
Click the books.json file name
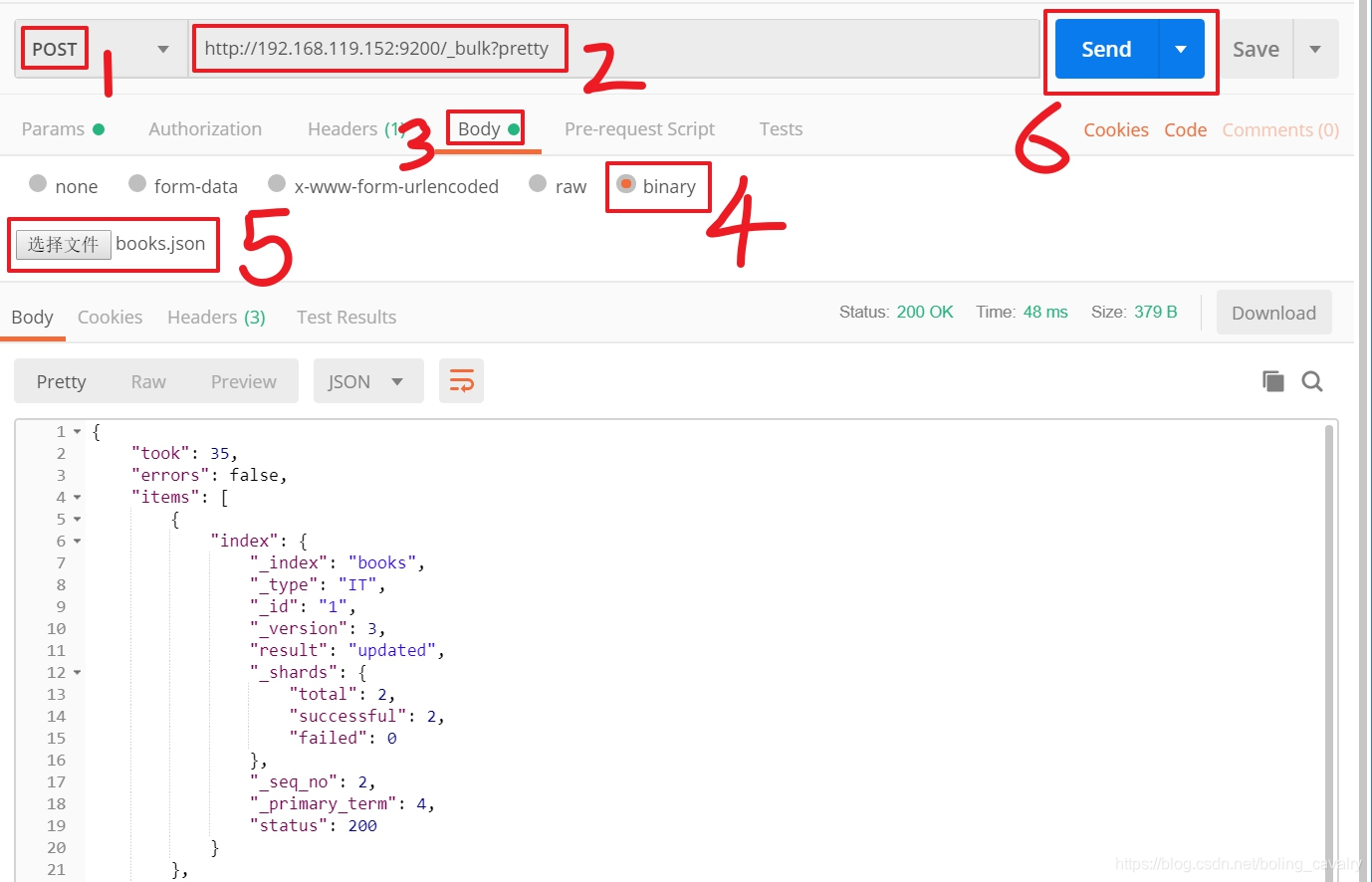point(160,243)
